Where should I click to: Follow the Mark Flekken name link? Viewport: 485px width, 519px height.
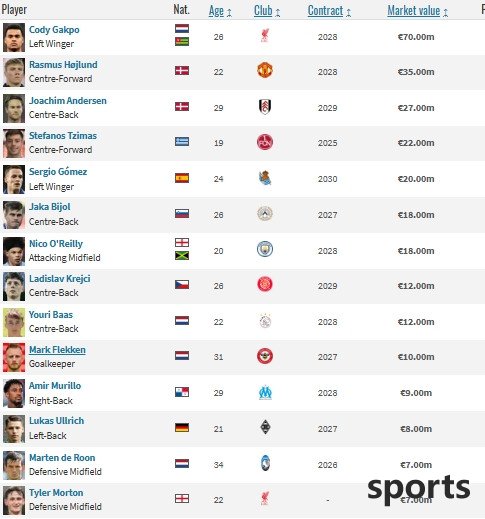pos(57,350)
